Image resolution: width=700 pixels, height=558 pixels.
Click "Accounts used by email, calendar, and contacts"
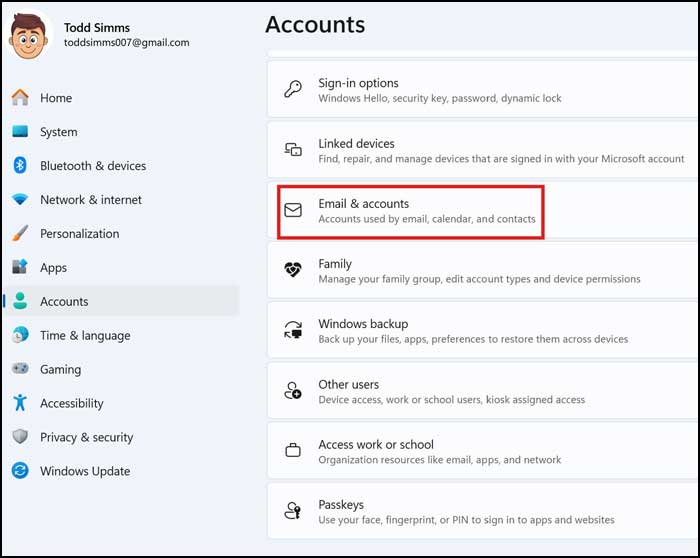coord(427,219)
